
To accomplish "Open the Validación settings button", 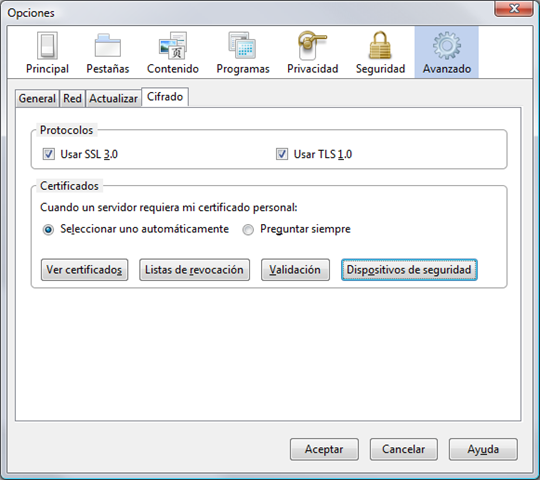I will tap(295, 270).
